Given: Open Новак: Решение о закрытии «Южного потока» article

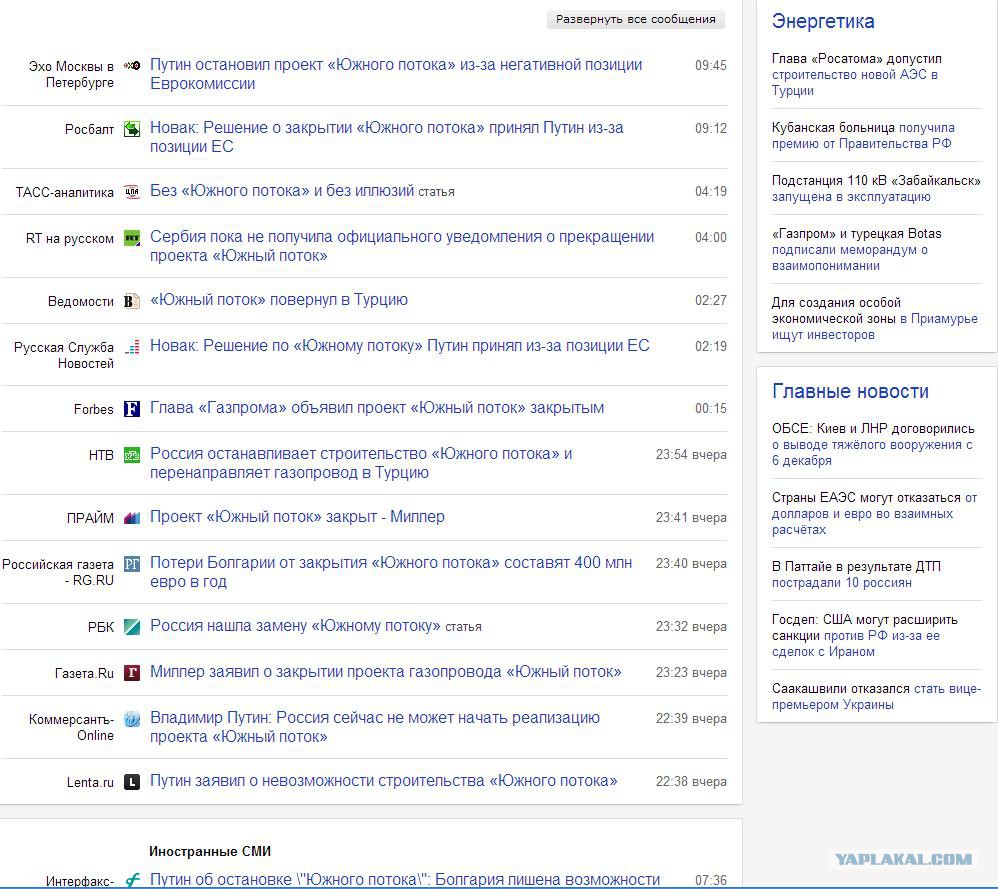Looking at the screenshot, I should pyautogui.click(x=386, y=137).
